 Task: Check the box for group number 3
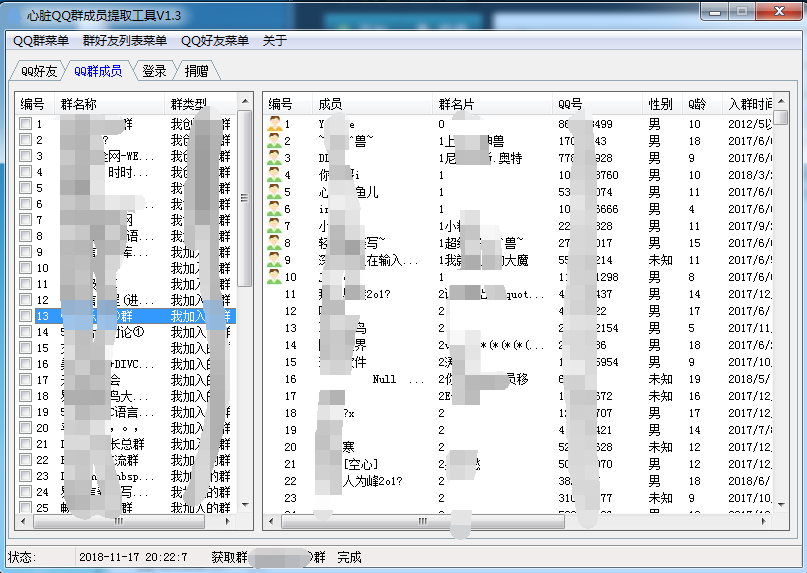(25, 155)
